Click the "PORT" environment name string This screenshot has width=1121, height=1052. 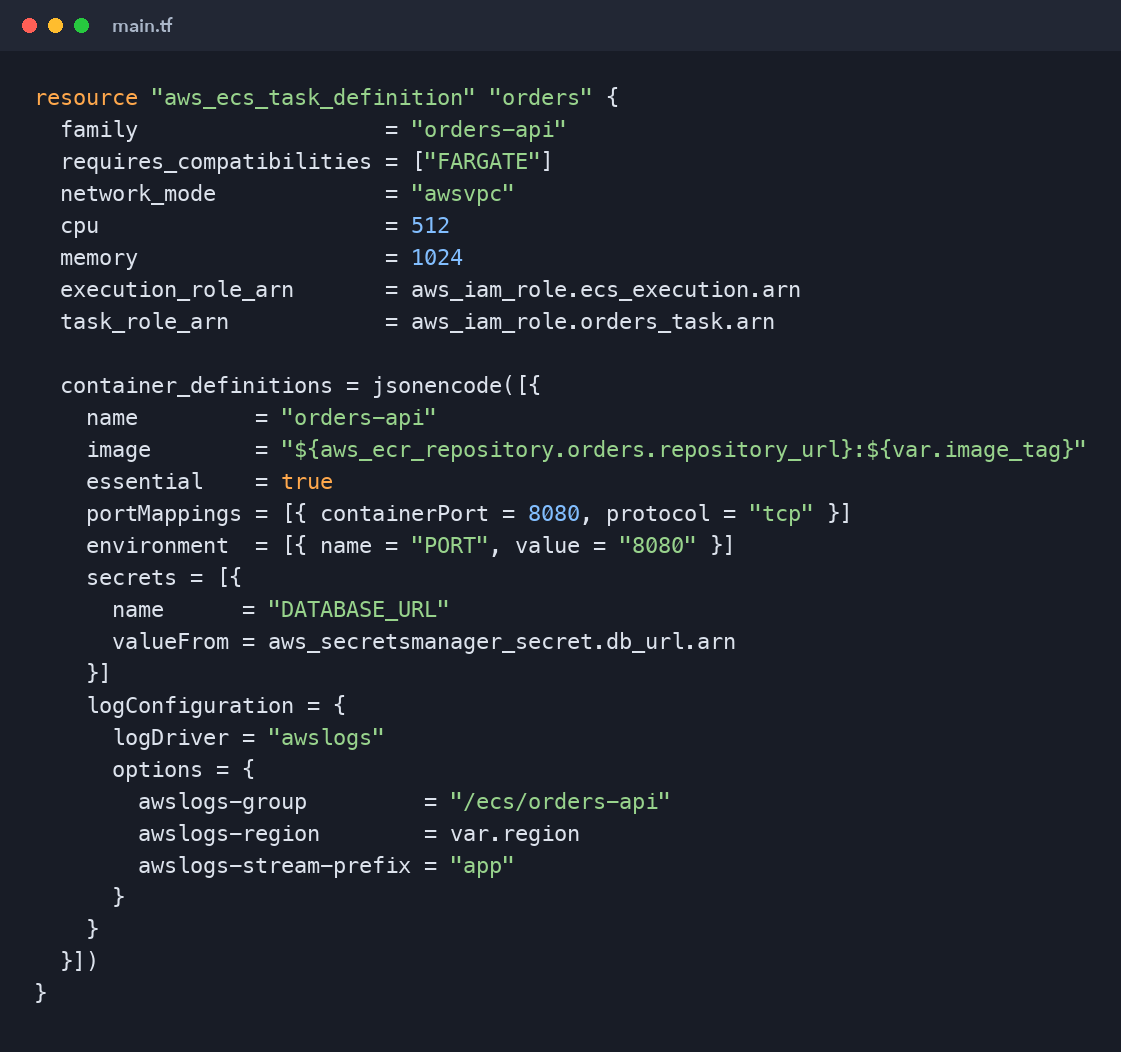tap(450, 546)
